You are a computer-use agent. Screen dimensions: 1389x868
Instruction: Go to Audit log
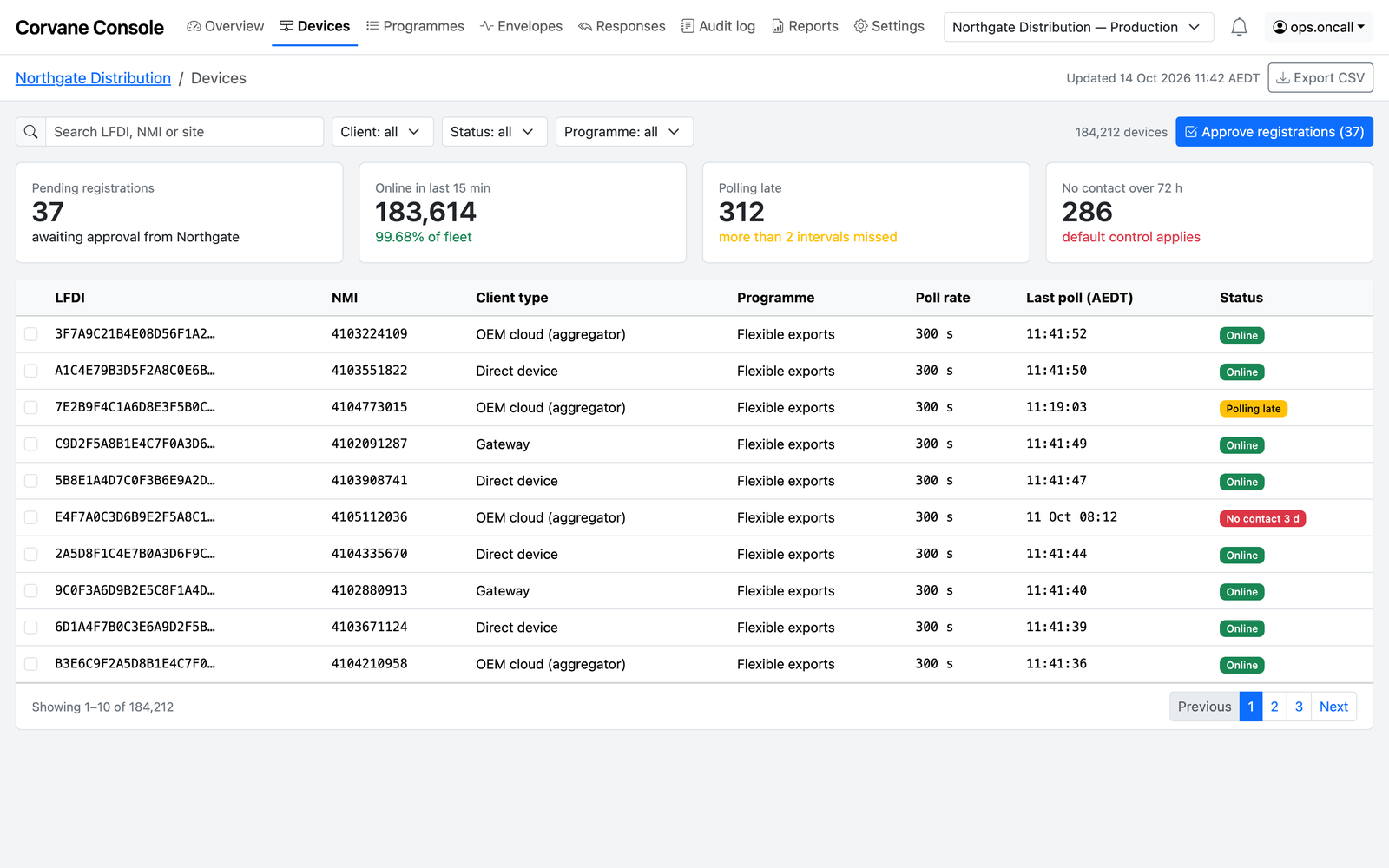coord(718,26)
